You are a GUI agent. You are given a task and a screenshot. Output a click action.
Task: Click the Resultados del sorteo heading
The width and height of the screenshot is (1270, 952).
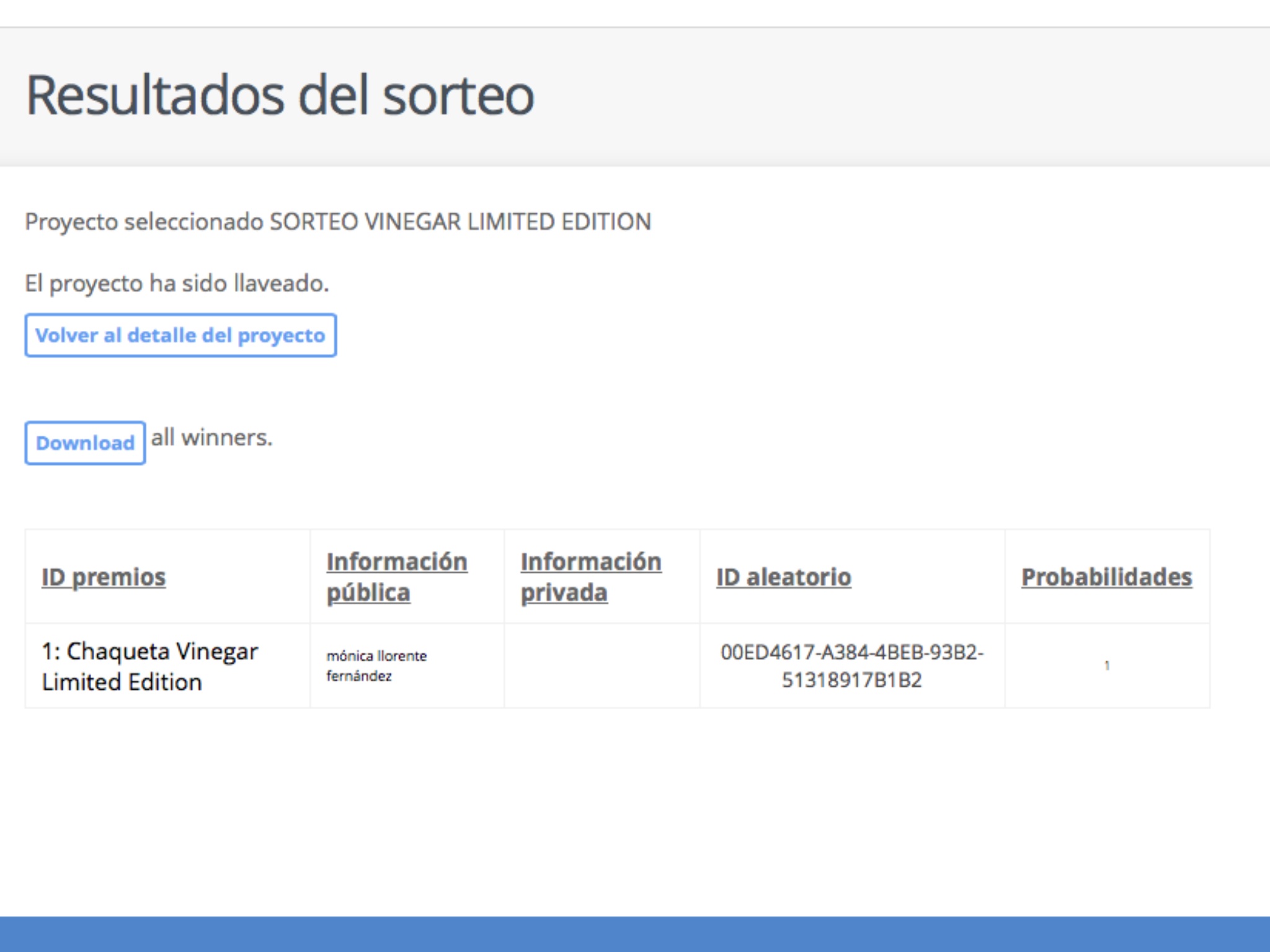(280, 95)
